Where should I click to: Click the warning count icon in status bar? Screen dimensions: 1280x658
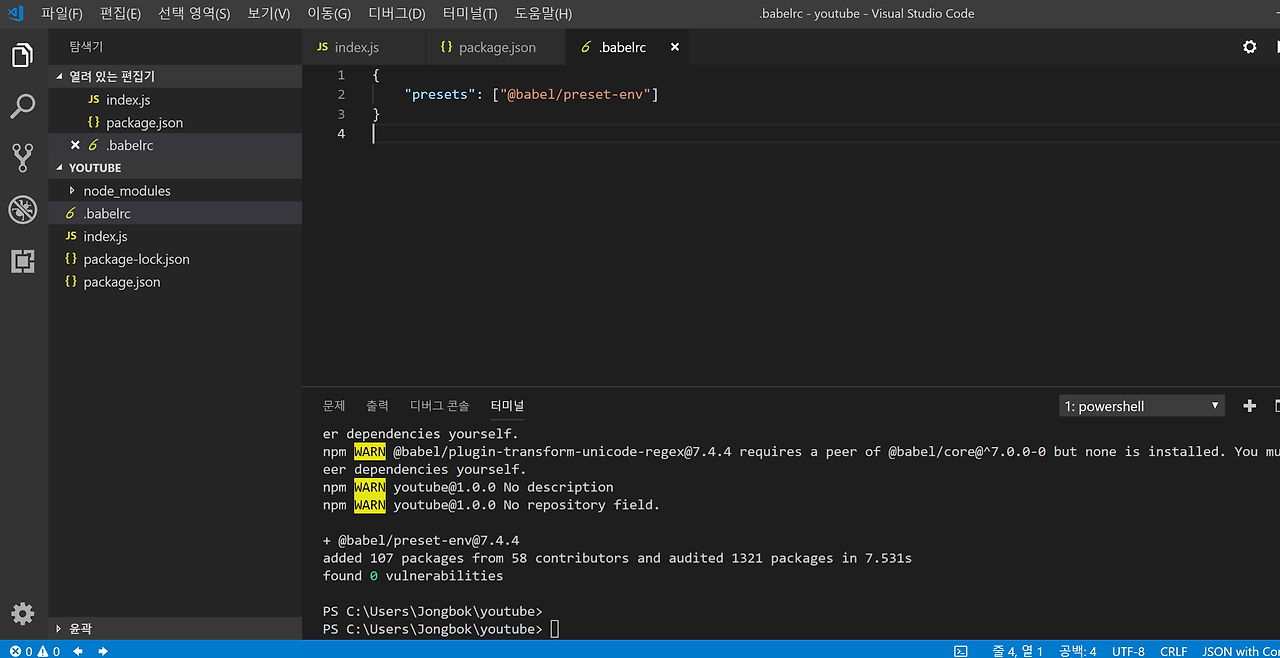pos(43,651)
